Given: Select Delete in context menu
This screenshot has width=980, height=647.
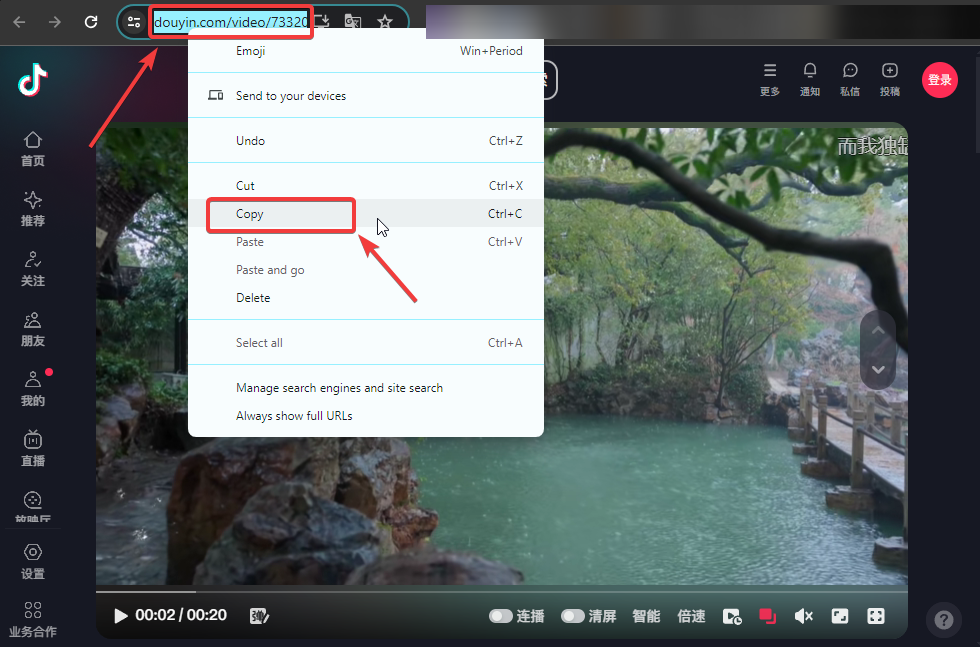Looking at the screenshot, I should (x=366, y=298).
